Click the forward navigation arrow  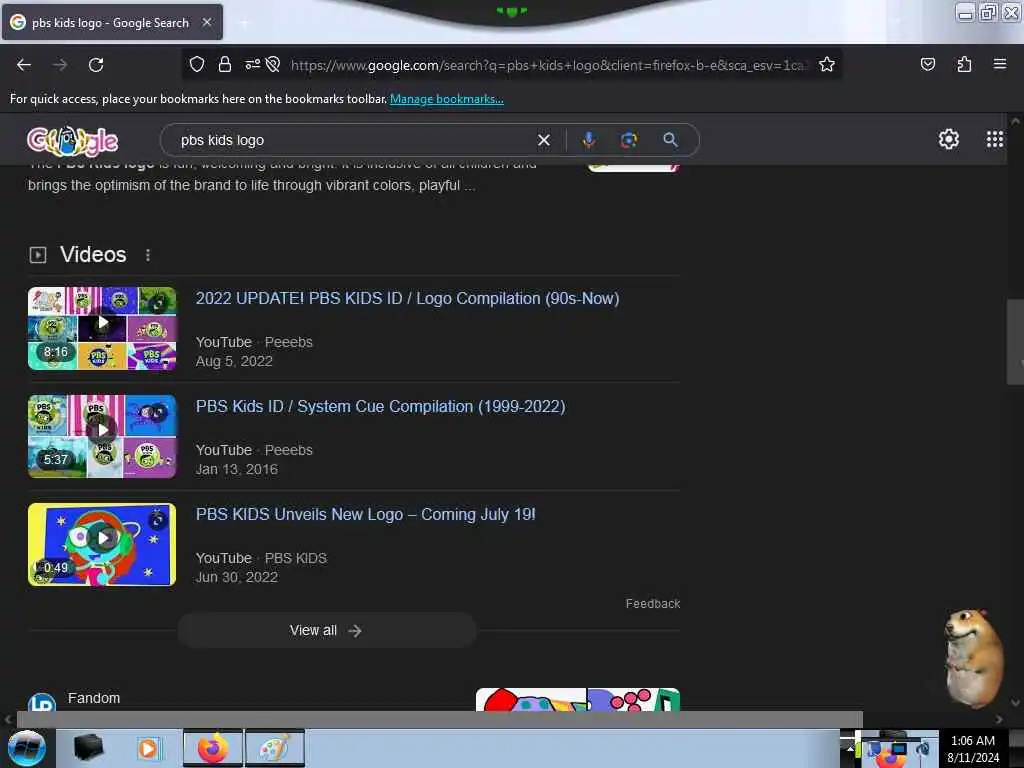[x=60, y=65]
